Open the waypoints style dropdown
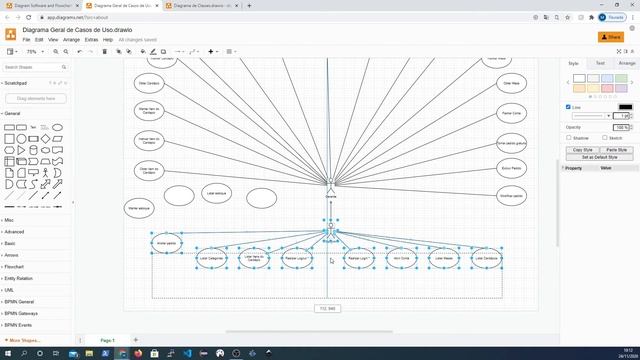The width and height of the screenshot is (640, 360). [194, 52]
